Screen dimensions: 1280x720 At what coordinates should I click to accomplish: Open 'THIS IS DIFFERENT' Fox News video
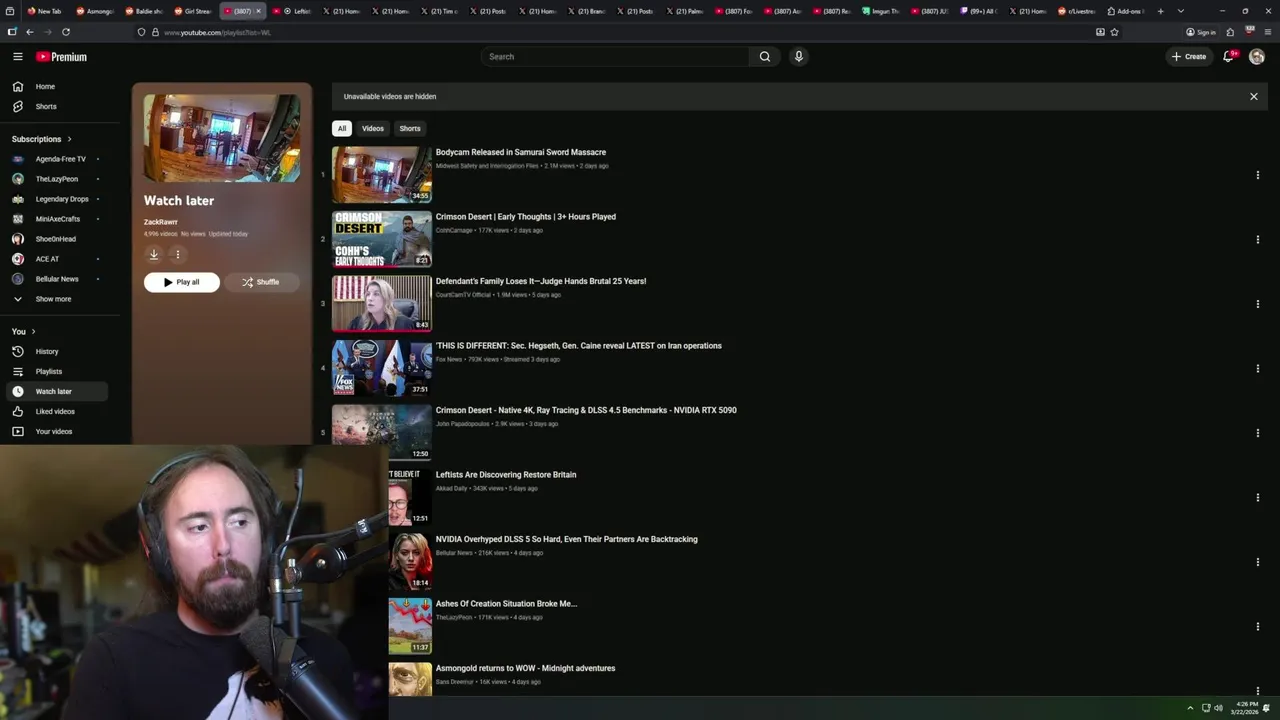coord(579,346)
